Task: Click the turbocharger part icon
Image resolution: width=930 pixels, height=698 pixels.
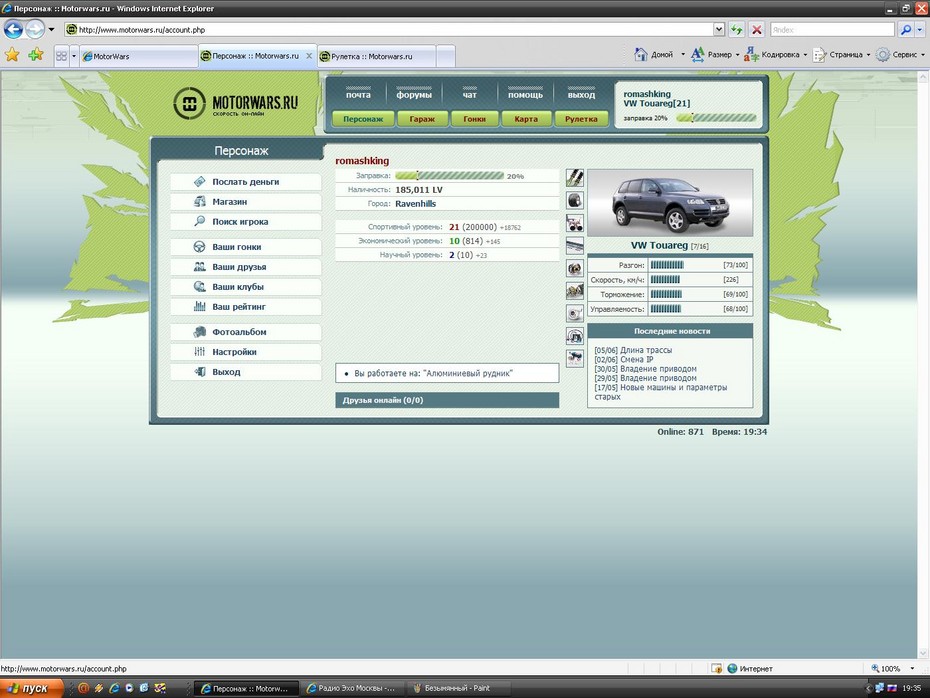Action: pos(575,313)
